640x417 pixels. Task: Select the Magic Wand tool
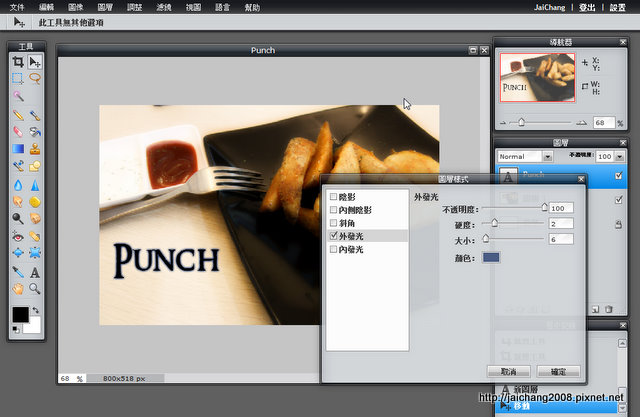tap(18, 96)
